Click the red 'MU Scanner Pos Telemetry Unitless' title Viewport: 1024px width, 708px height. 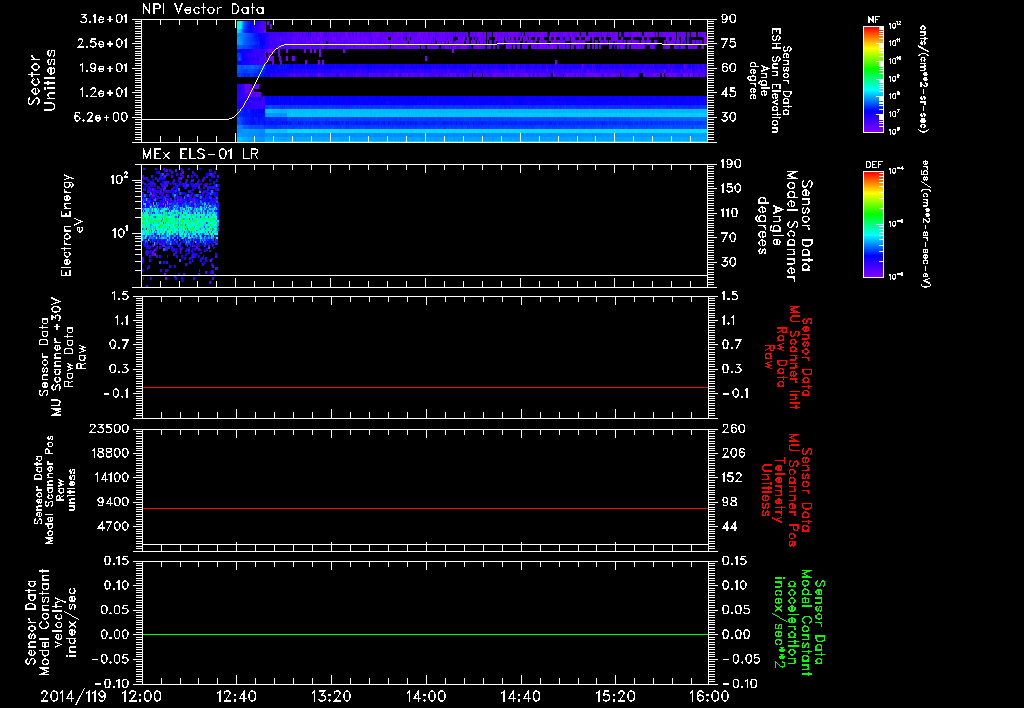pos(786,490)
